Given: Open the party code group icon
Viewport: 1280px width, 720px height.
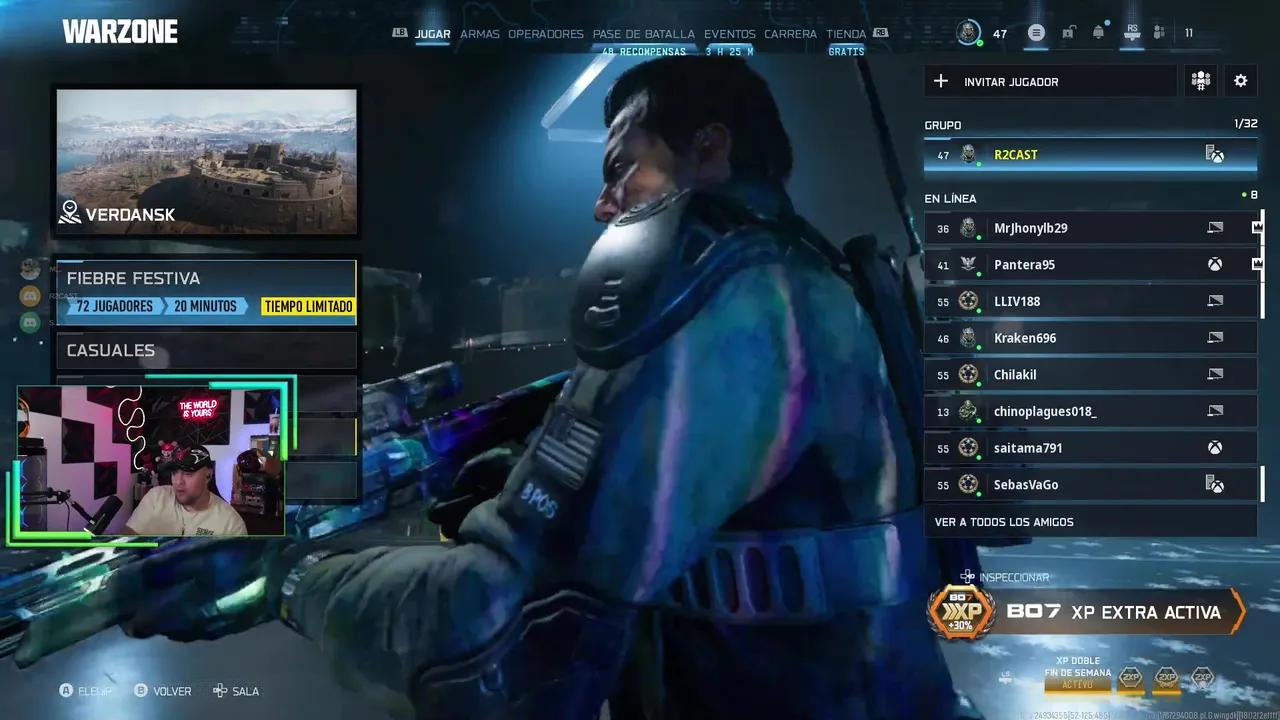Looking at the screenshot, I should click(1201, 81).
